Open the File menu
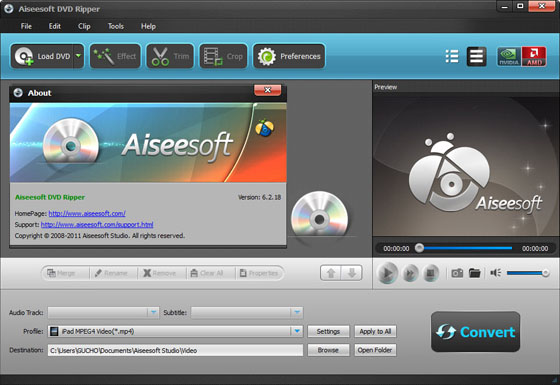The height and width of the screenshot is (385, 560). click(26, 26)
